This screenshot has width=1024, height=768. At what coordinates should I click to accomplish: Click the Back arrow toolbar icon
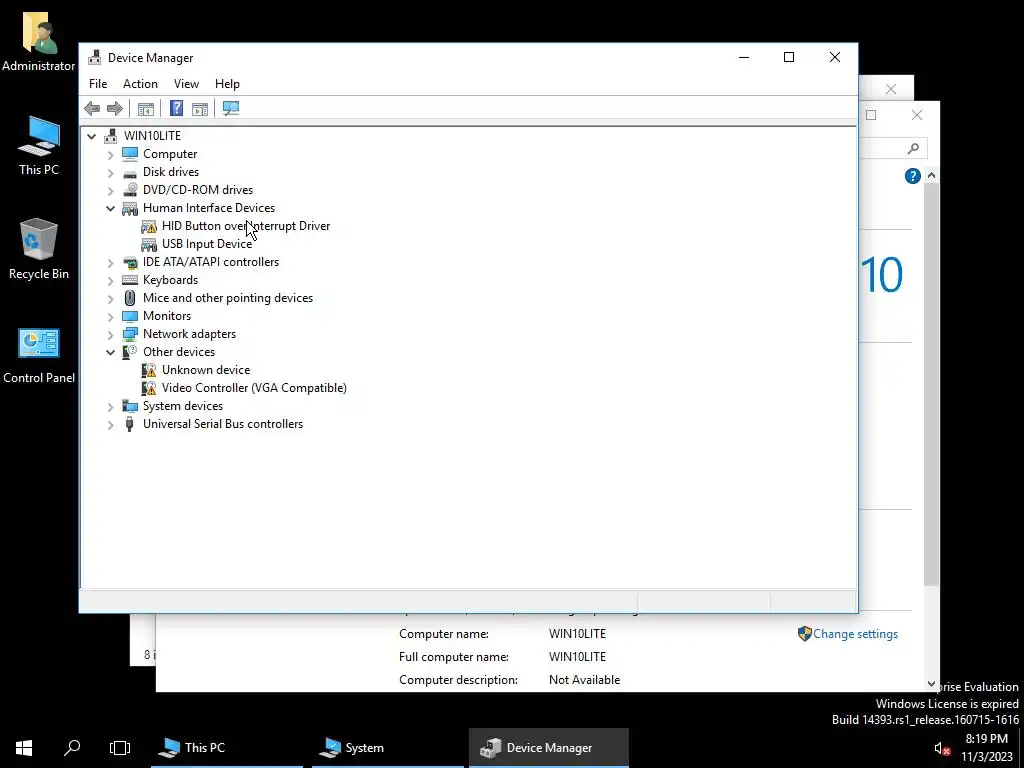pyautogui.click(x=92, y=108)
